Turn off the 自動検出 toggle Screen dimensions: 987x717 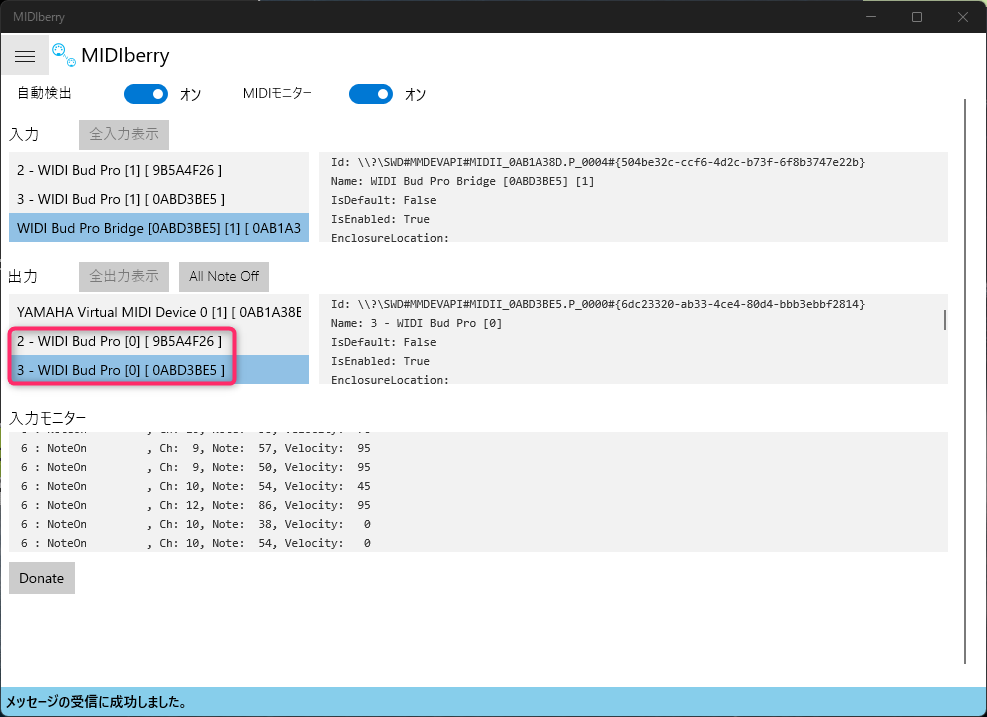click(x=146, y=94)
